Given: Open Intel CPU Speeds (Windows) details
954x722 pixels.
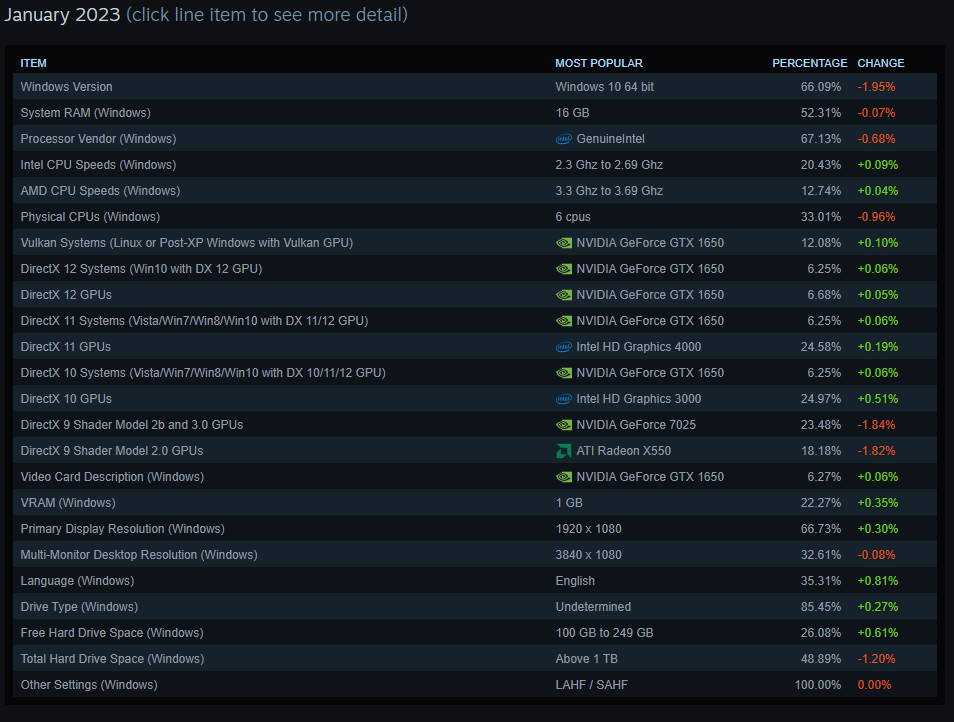Looking at the screenshot, I should click(98, 165).
